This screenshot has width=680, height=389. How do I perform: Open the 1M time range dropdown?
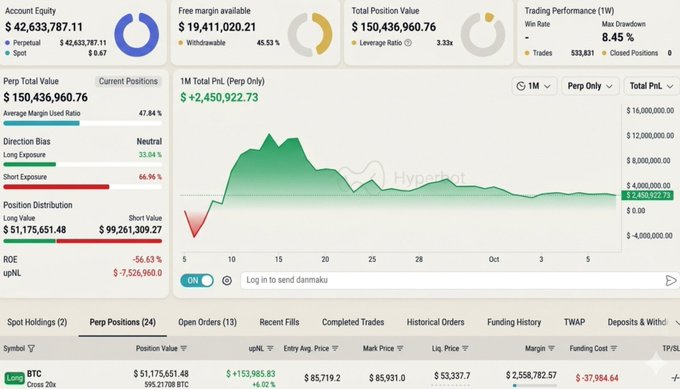point(534,86)
